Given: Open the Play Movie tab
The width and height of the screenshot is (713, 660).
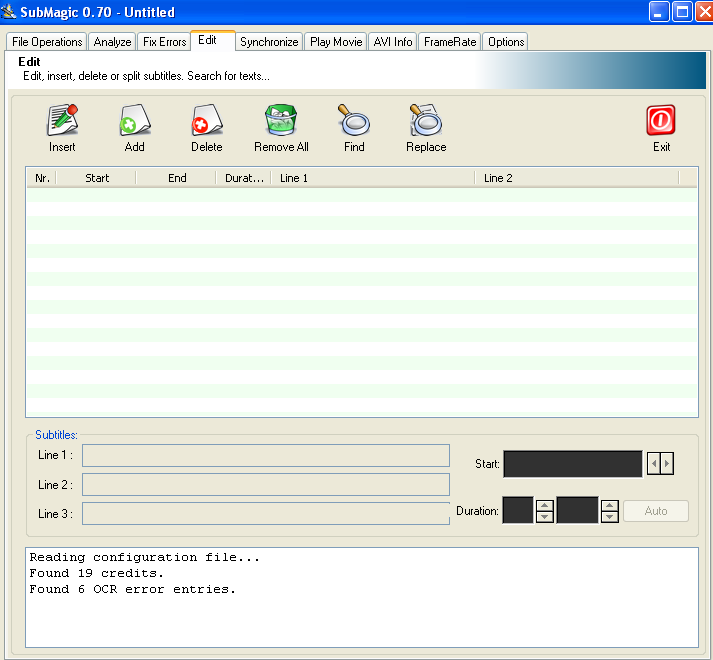Looking at the screenshot, I should click(x=336, y=42).
